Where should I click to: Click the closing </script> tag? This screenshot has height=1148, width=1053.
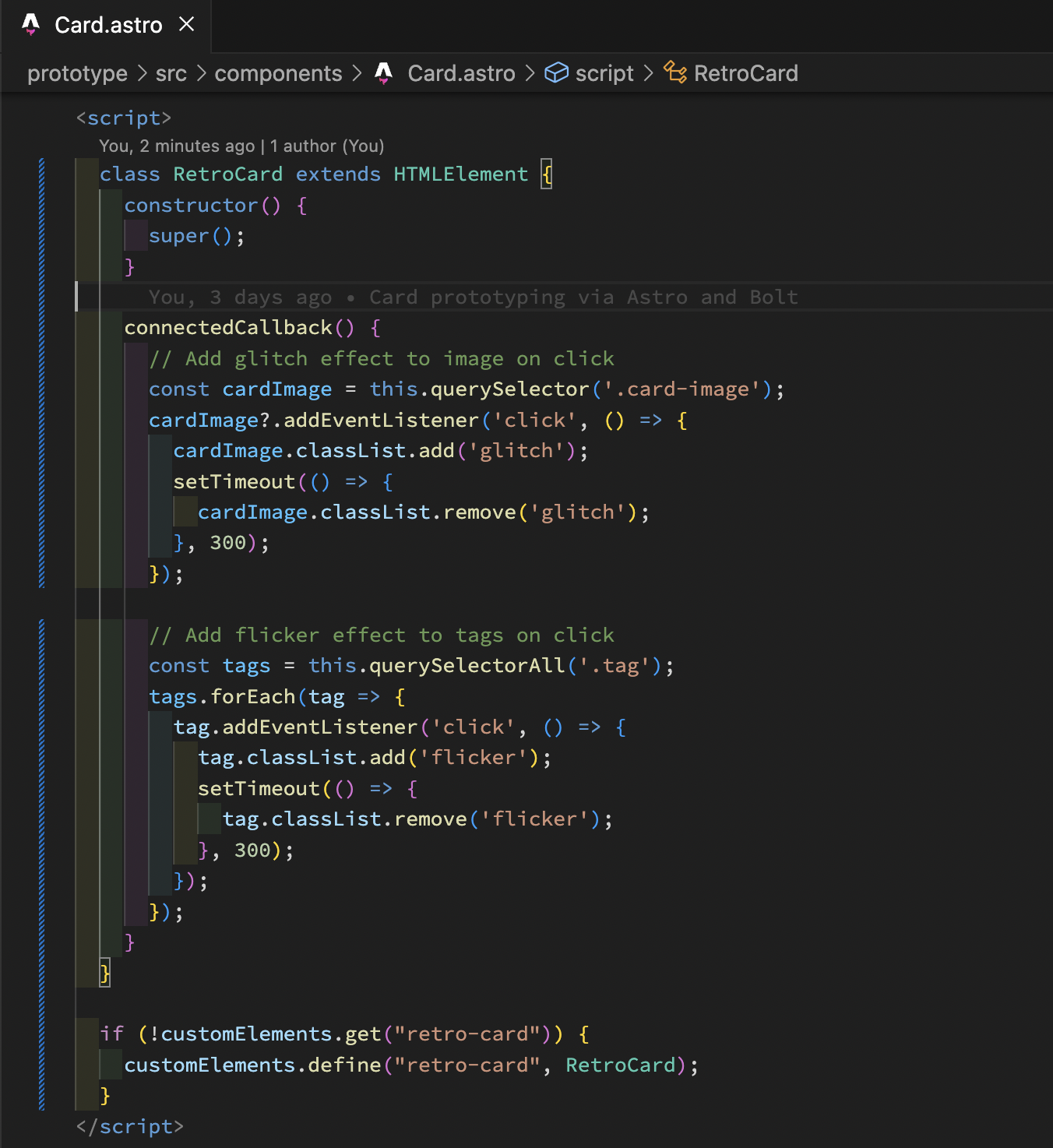(x=130, y=1126)
